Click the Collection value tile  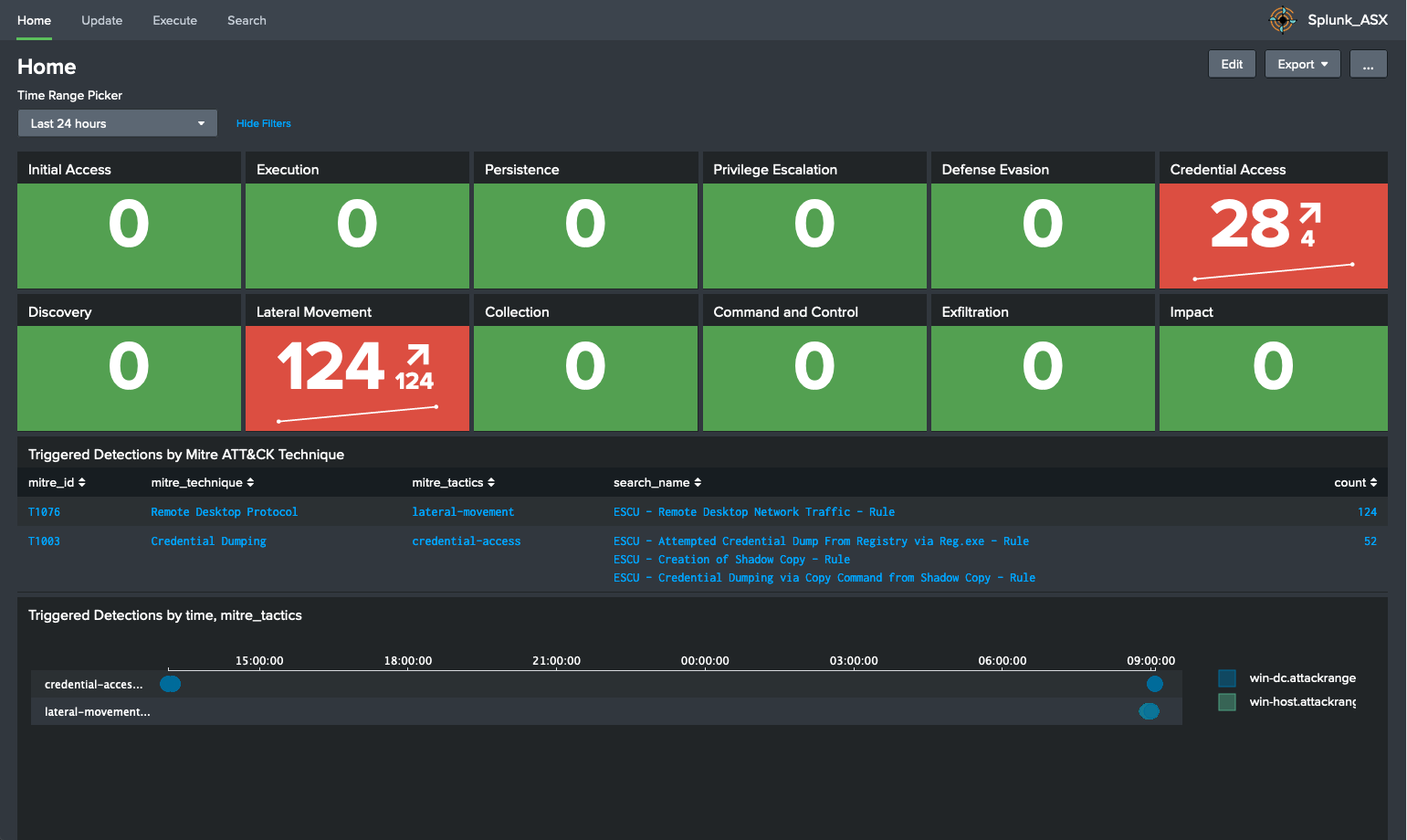[x=585, y=378]
